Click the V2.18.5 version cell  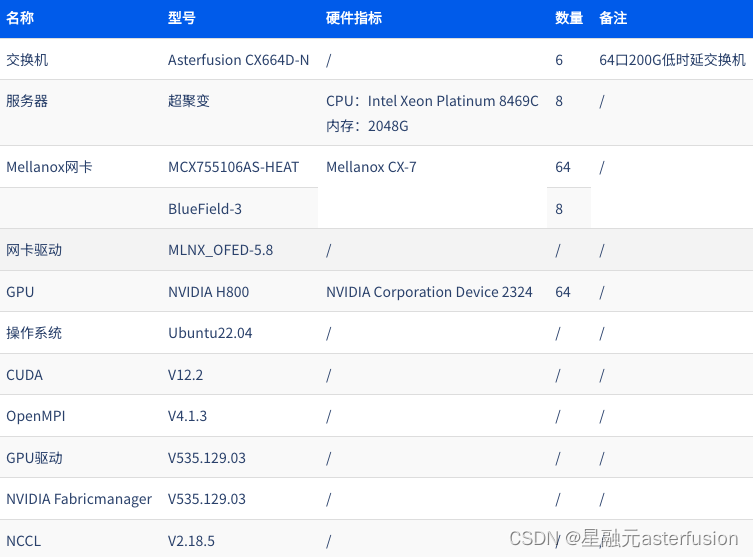(x=191, y=541)
